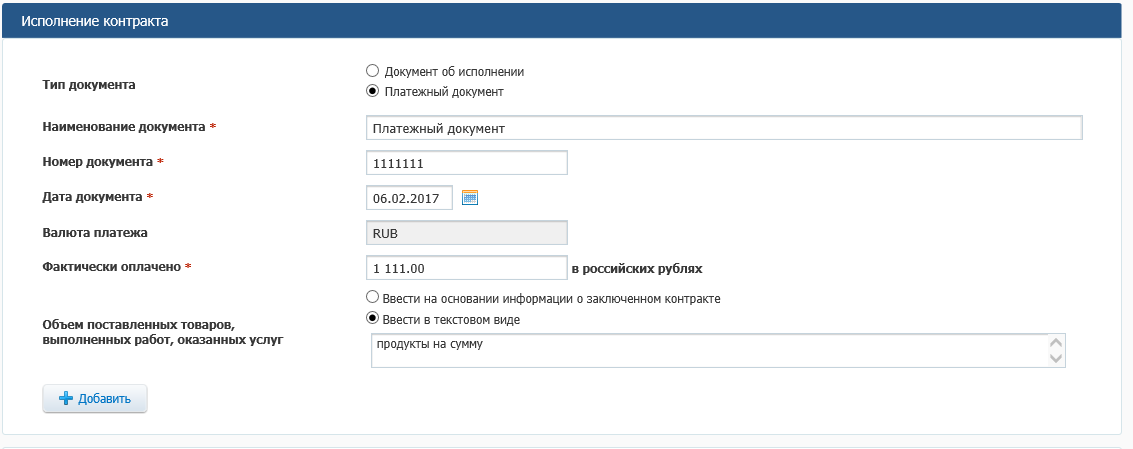This screenshot has width=1133, height=449.
Task: Open the calendar date picker icon
Action: coord(470,198)
